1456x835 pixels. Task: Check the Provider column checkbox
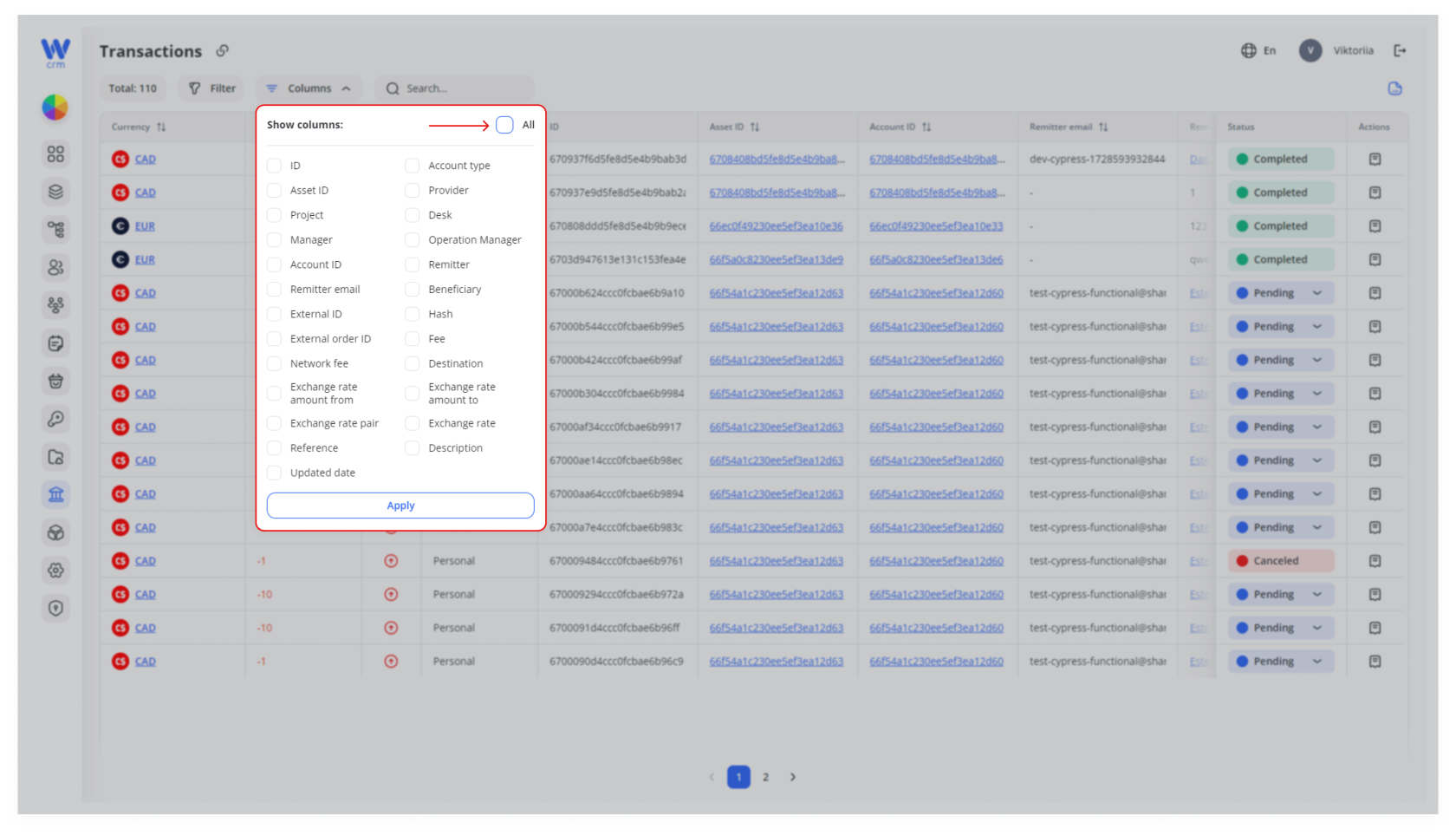coord(413,190)
